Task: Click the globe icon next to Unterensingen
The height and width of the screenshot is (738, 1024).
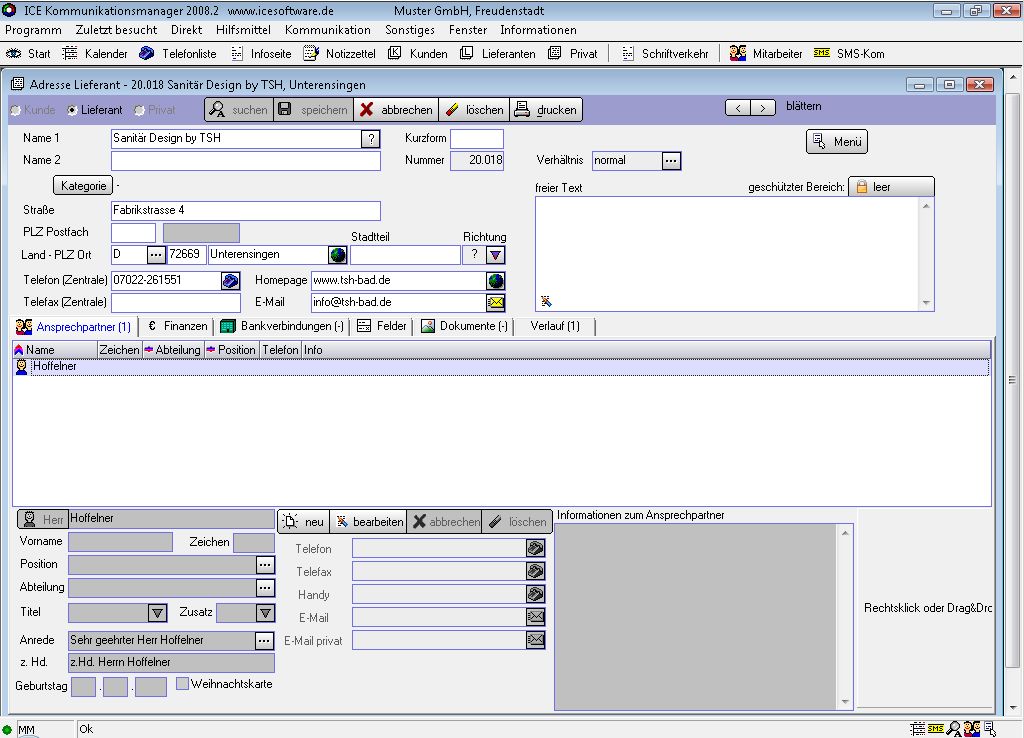Action: (339, 255)
